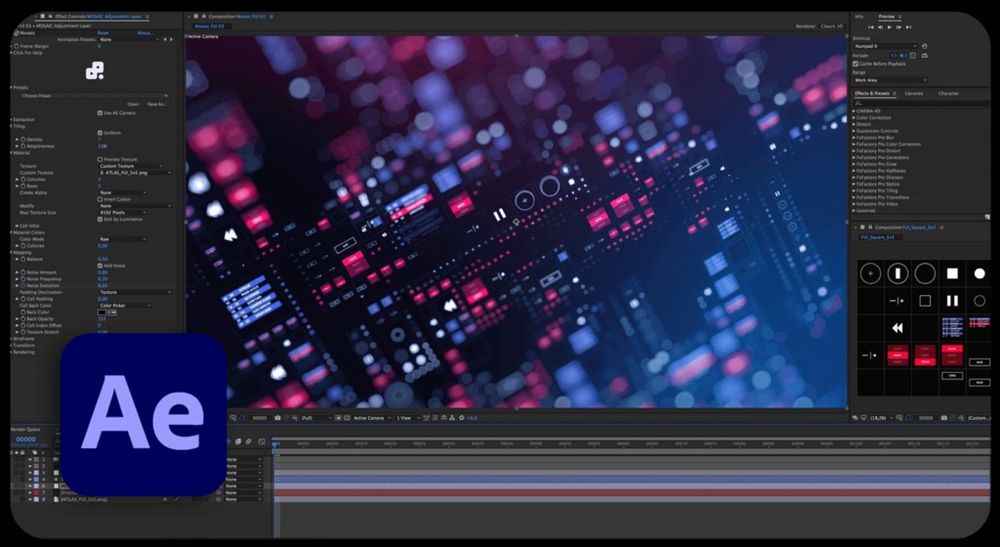Open Custom Texture layer dropdown ATLAS_FUI_5x5.png
This screenshot has width=1000, height=547.
coord(135,173)
